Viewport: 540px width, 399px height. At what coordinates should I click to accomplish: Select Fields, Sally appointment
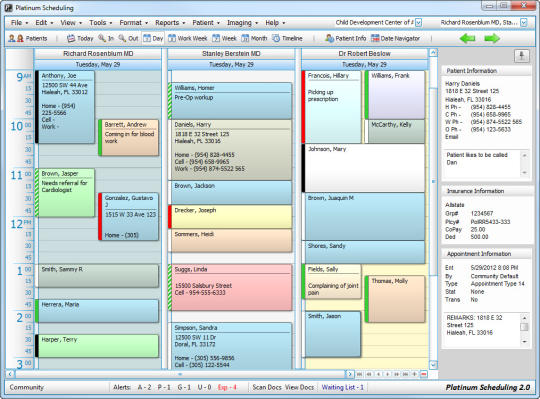coord(331,281)
